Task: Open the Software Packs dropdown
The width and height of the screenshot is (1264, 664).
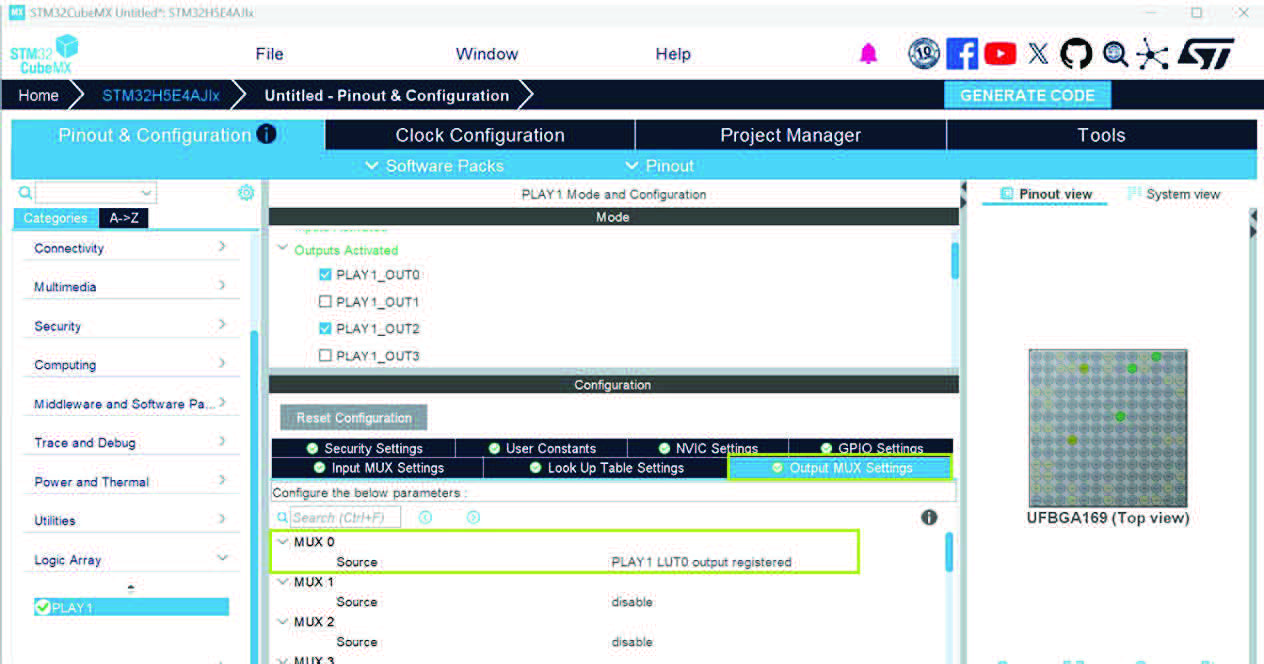Action: [434, 166]
